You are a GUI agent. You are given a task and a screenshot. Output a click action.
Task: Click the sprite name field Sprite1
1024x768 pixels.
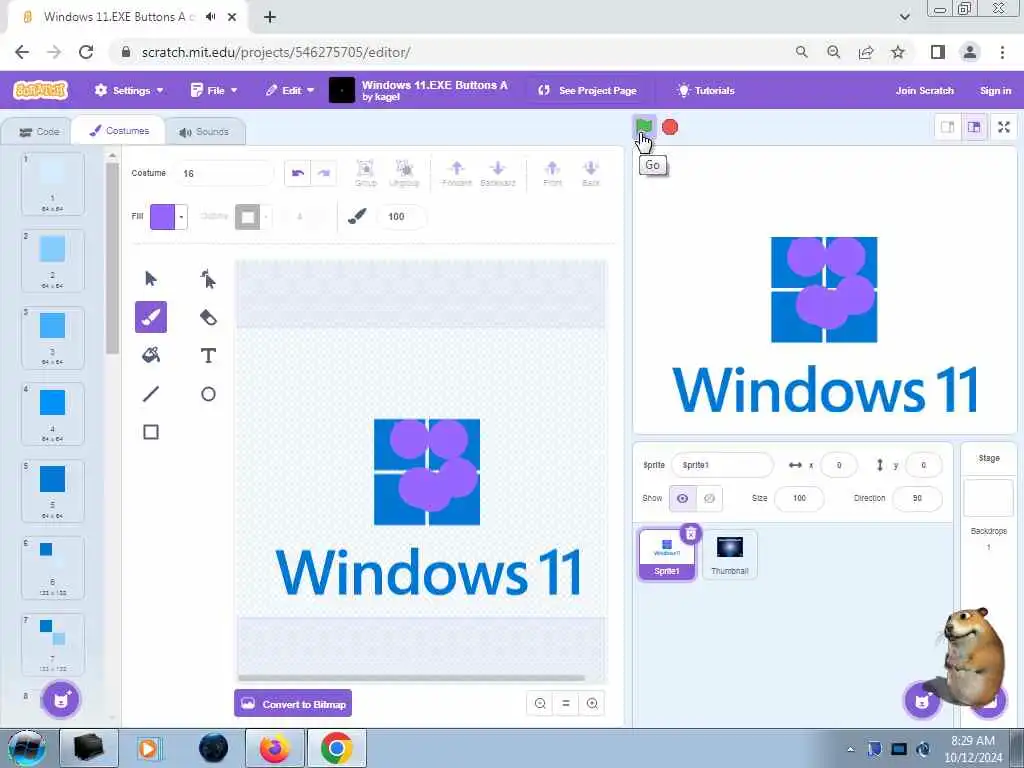click(722, 465)
